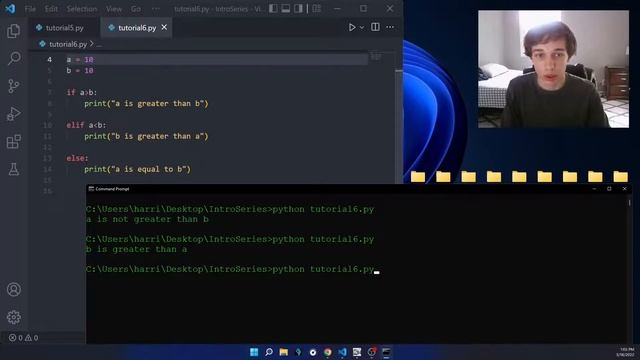
Task: Open the Run and Debug view
Action: tap(13, 114)
